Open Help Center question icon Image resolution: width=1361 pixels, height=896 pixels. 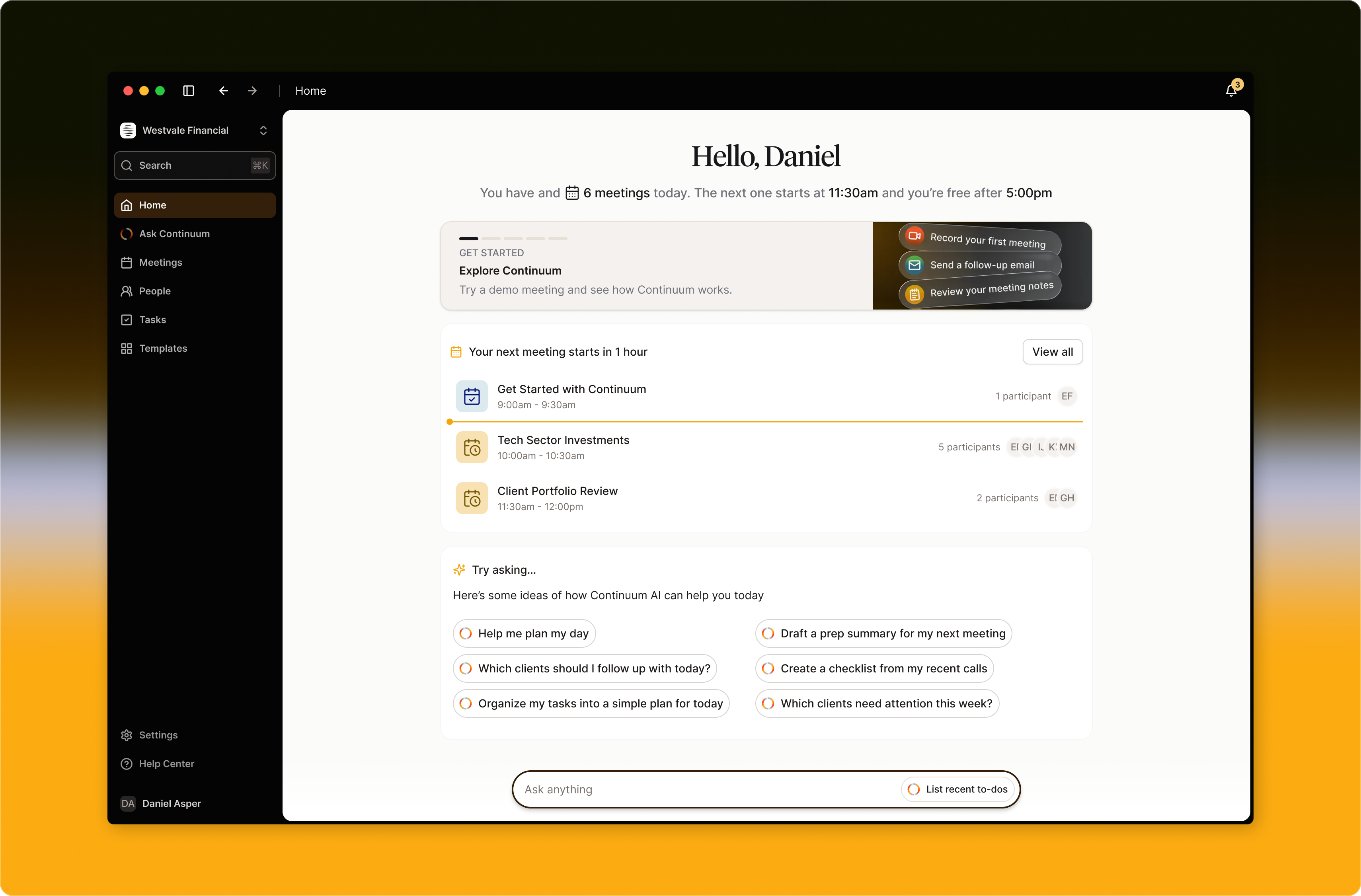pos(127,764)
